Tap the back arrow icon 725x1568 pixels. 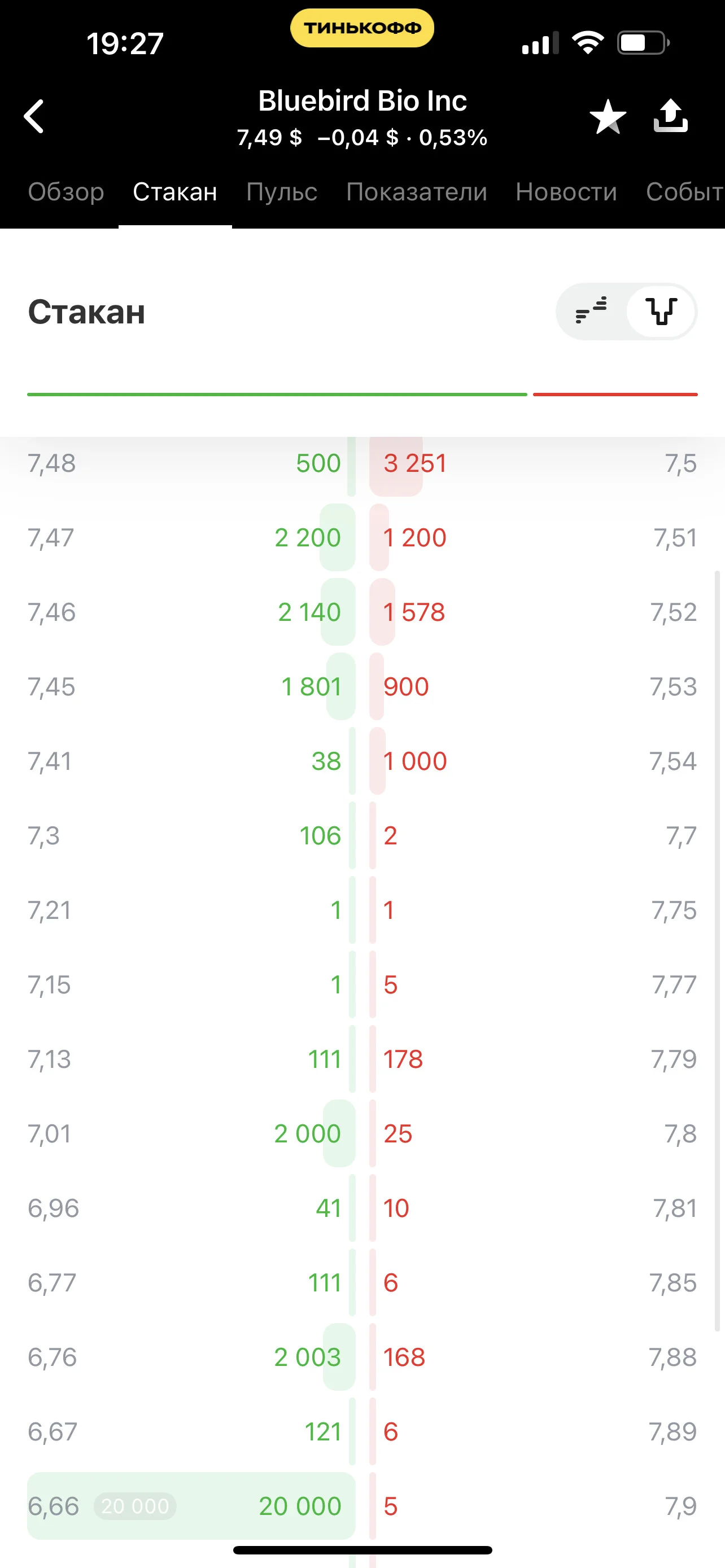click(x=34, y=116)
